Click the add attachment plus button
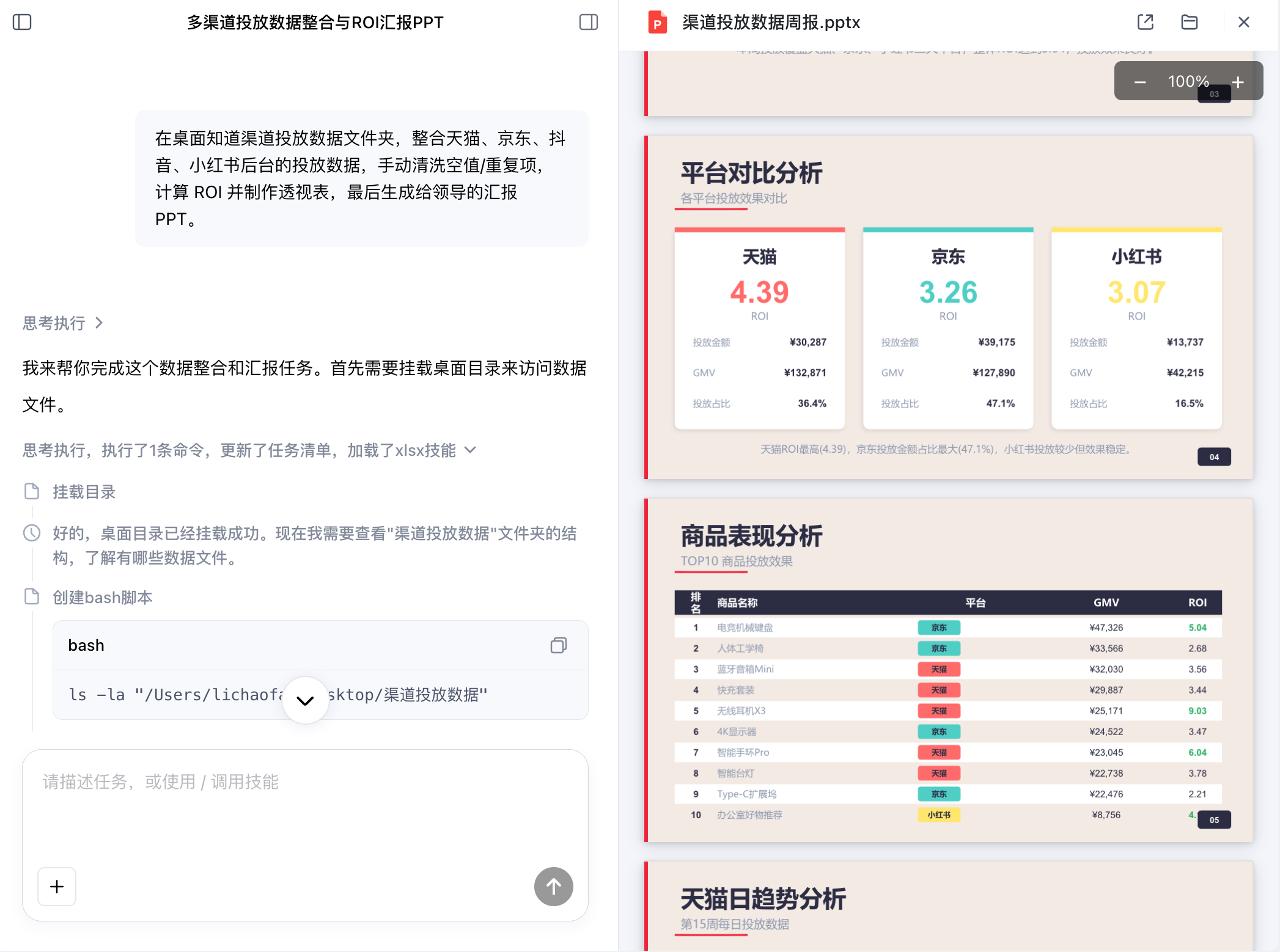The height and width of the screenshot is (952, 1280). click(x=57, y=886)
